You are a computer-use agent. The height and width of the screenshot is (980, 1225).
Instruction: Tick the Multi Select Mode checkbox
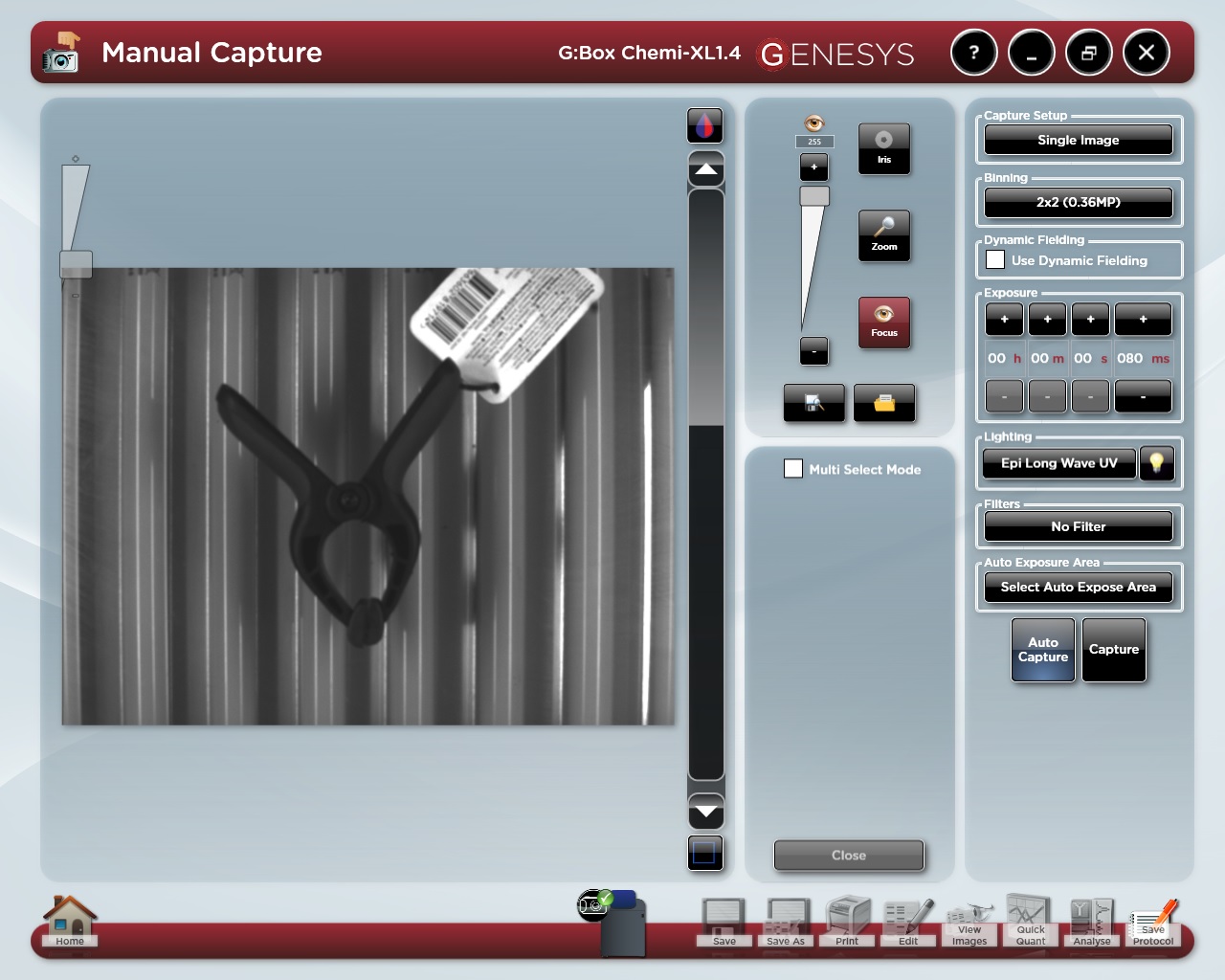point(793,468)
